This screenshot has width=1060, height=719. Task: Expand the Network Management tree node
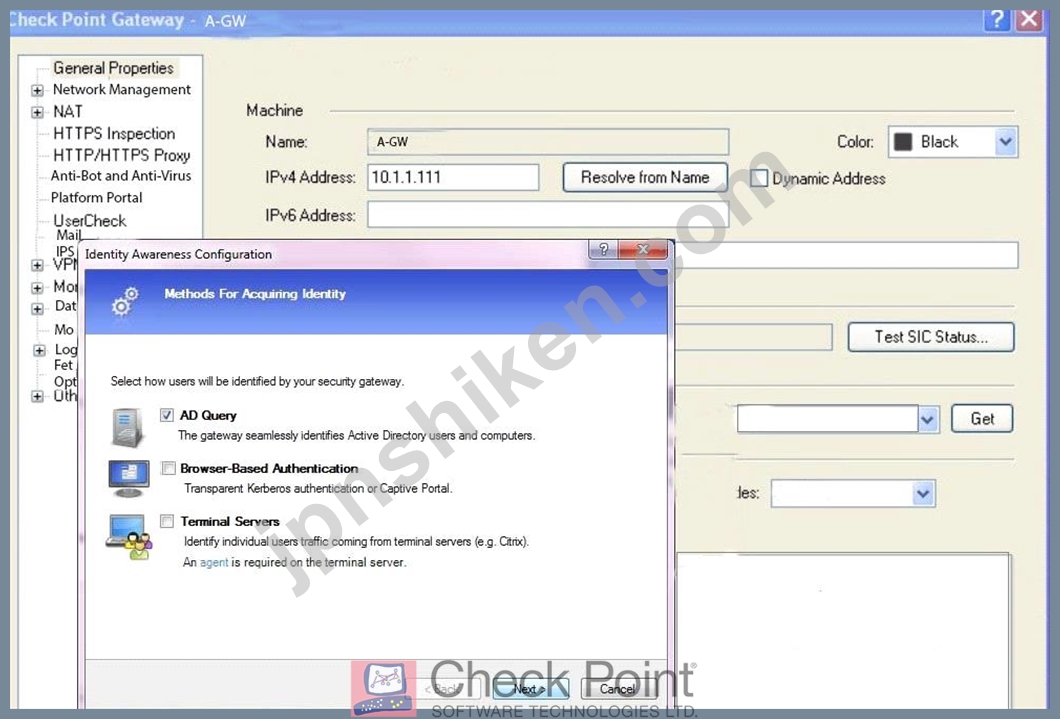[x=37, y=91]
